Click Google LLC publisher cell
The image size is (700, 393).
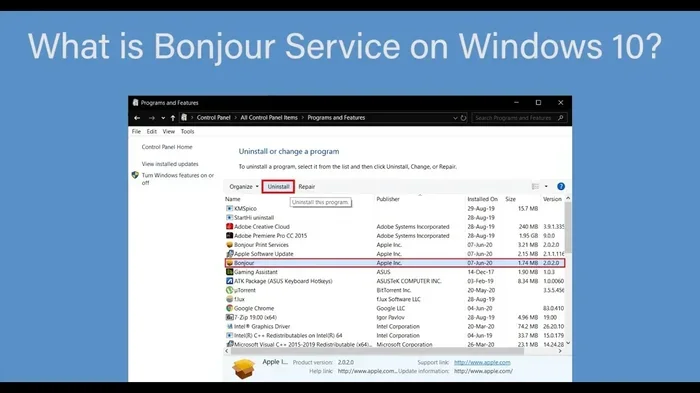click(x=391, y=308)
